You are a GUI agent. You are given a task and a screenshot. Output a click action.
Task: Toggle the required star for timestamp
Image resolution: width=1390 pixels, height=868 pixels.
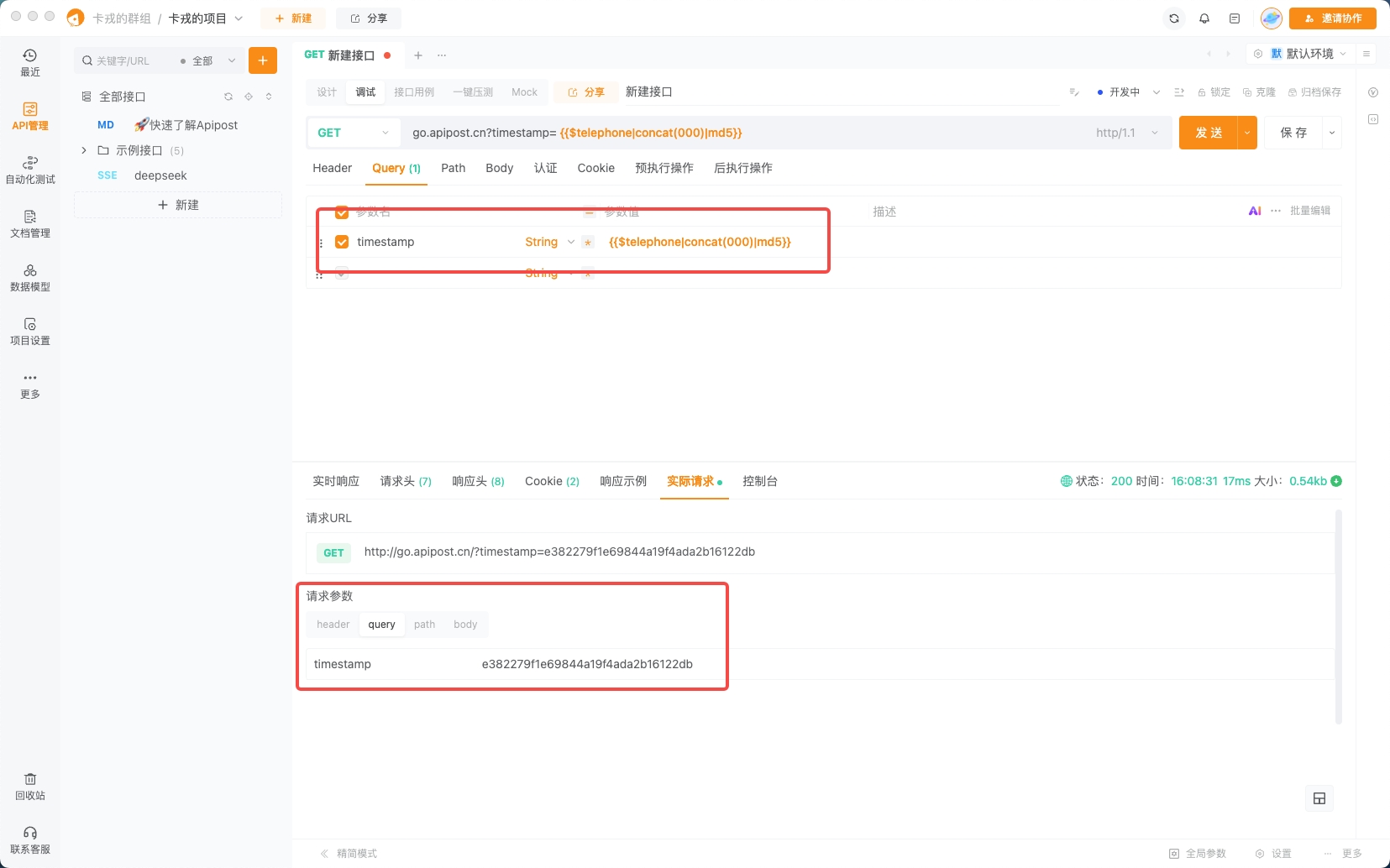coord(588,243)
